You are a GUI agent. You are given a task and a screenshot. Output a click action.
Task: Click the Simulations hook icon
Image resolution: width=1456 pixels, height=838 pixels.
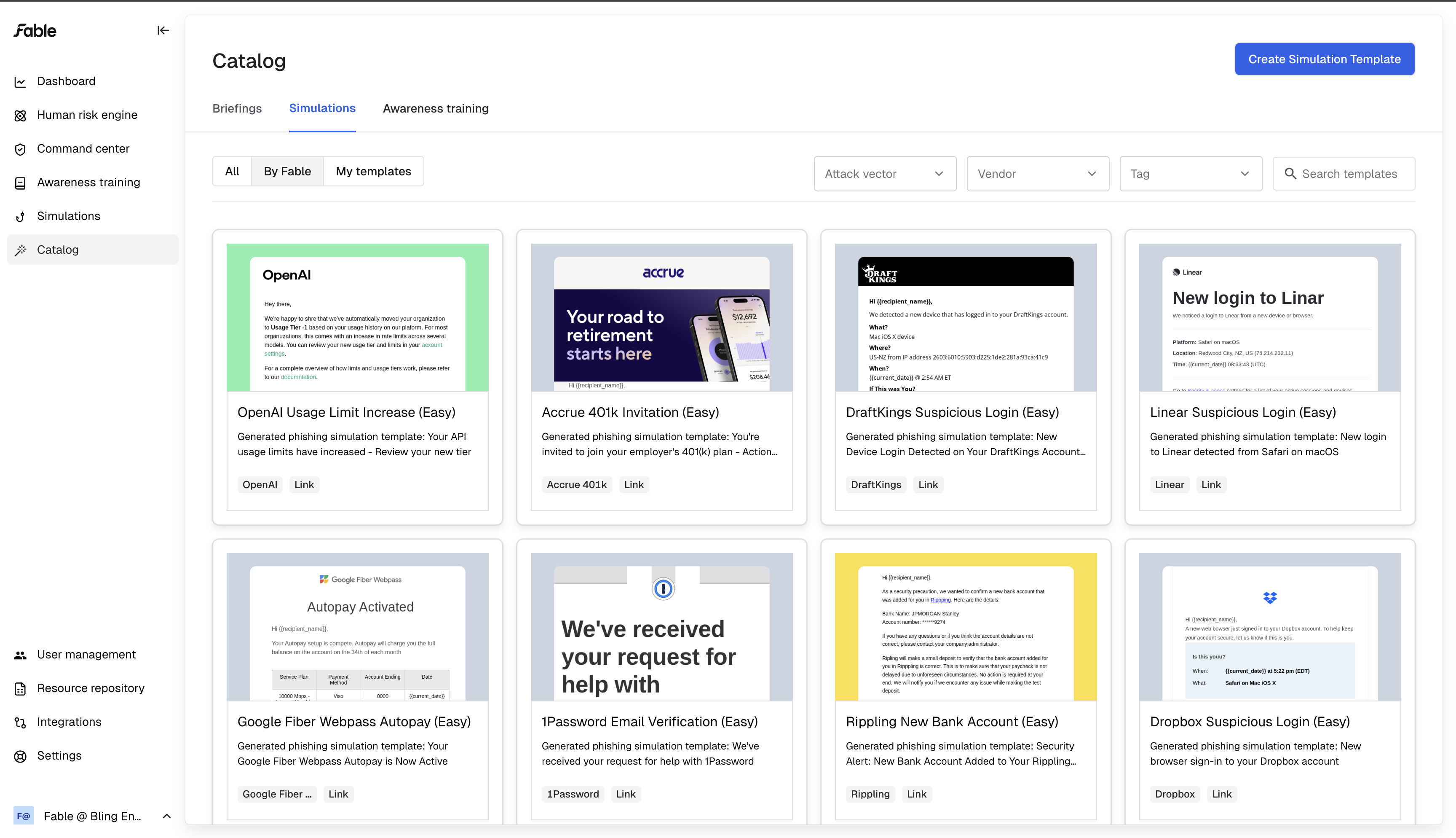(20, 216)
